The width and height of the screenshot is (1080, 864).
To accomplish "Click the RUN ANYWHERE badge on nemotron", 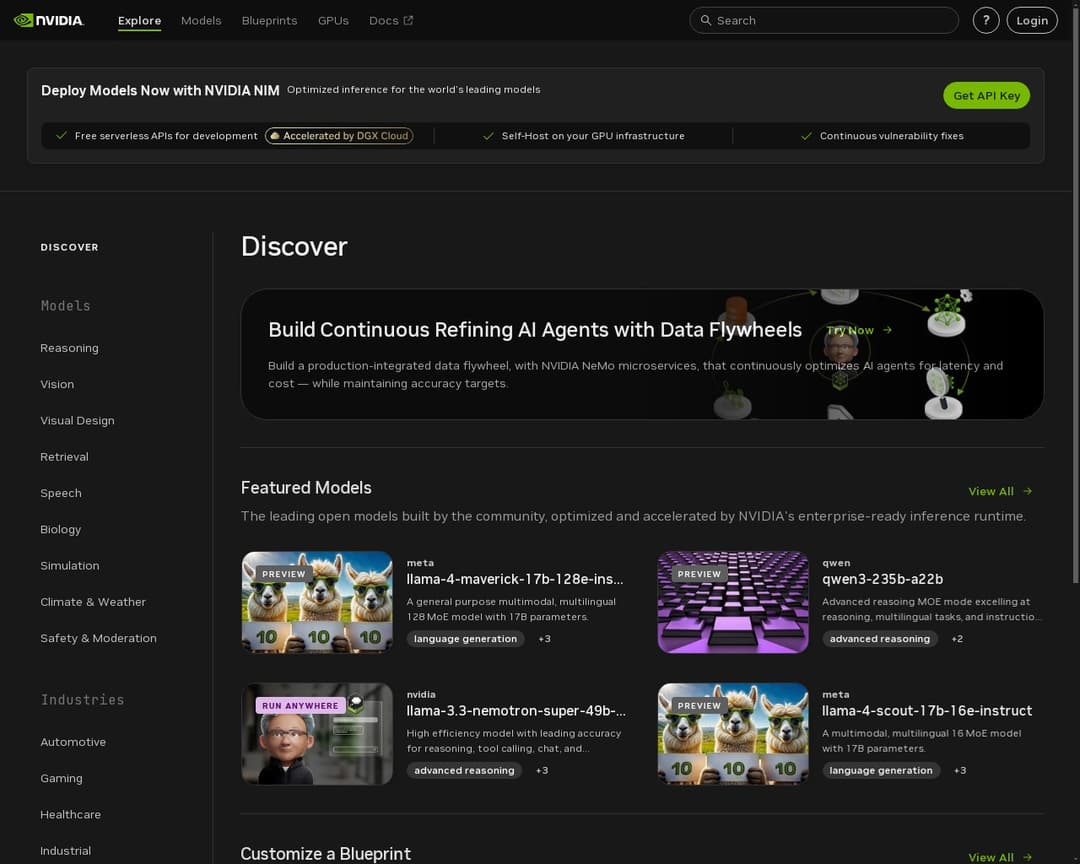I will click(300, 706).
